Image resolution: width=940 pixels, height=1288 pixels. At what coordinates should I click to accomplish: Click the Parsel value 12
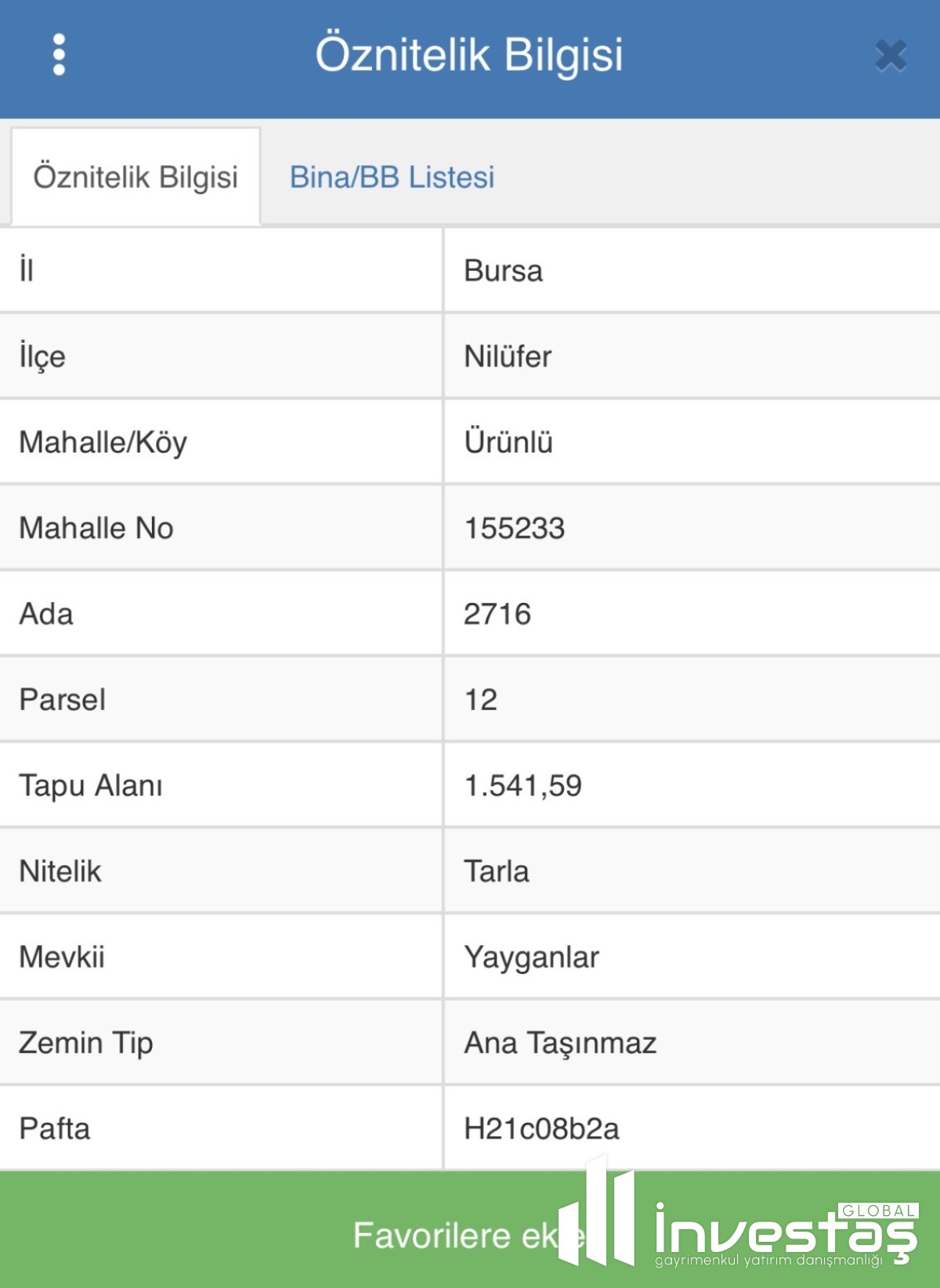click(481, 700)
